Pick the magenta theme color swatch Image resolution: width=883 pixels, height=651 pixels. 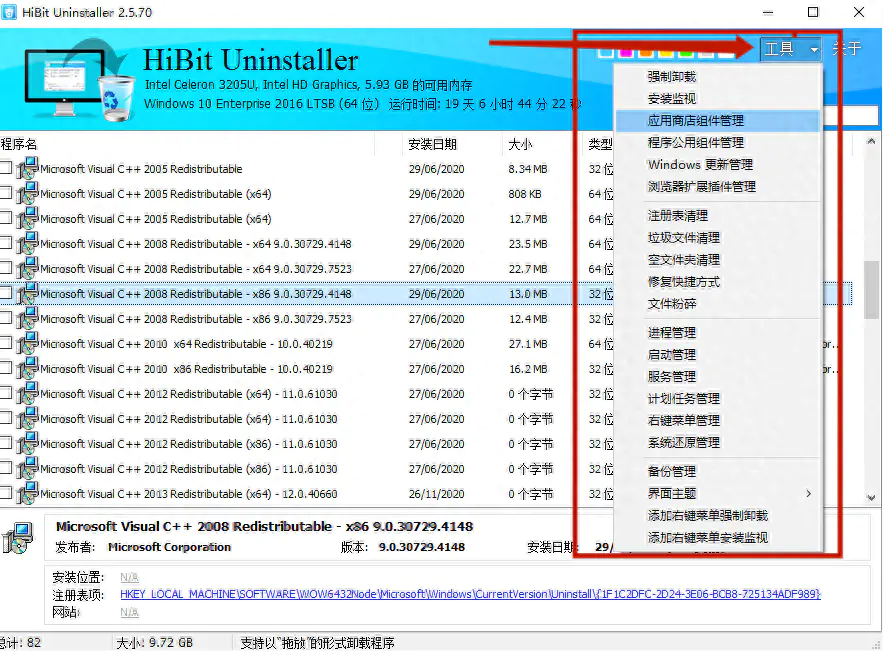[624, 51]
